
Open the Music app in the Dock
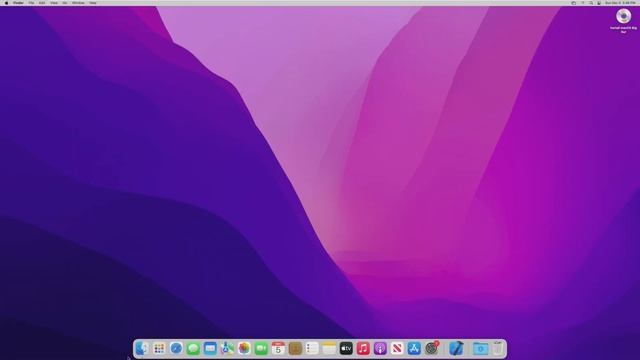coord(363,349)
